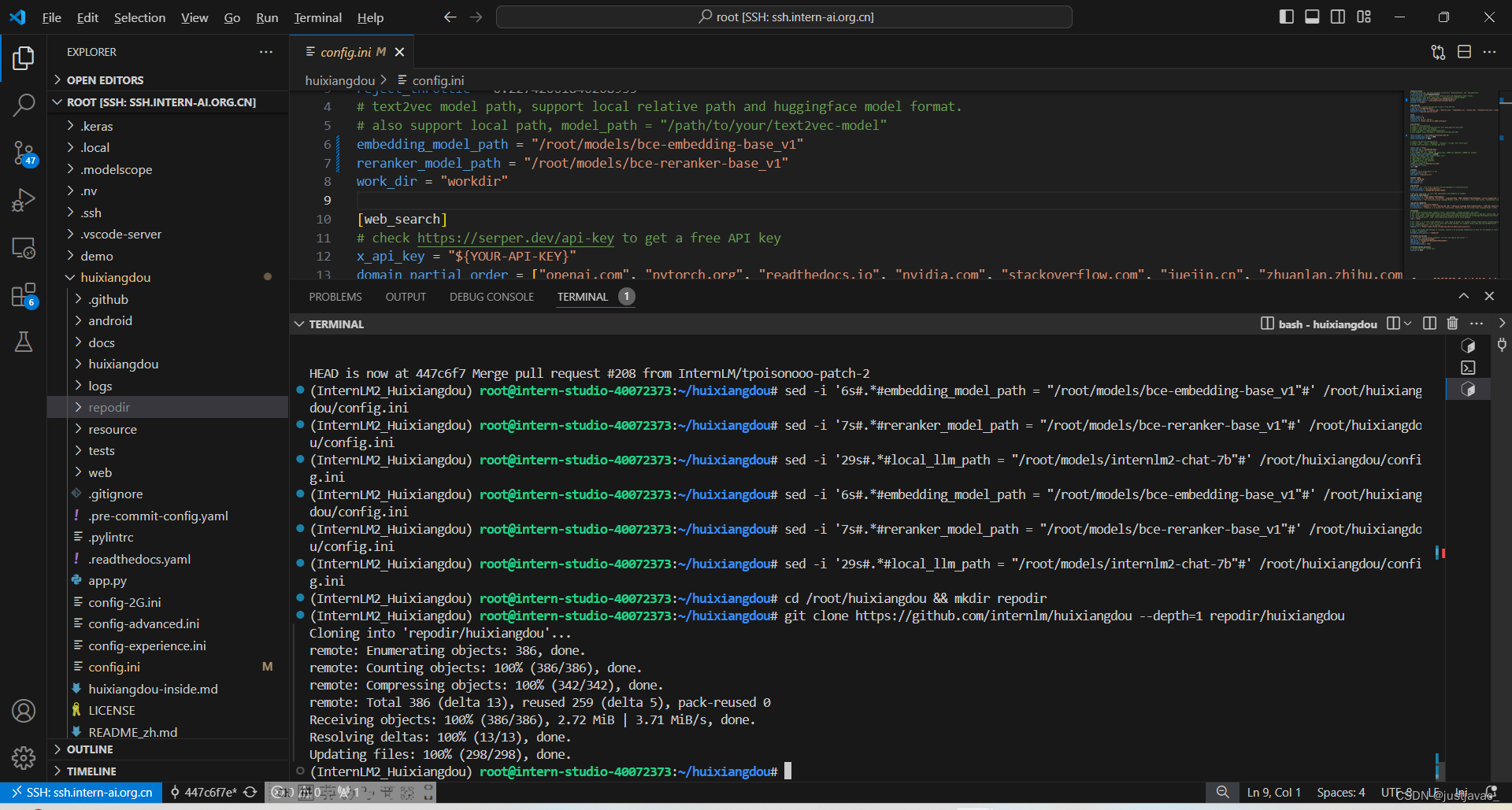Synchronize changes with the sync icon
The image size is (1512, 810).
250,792
